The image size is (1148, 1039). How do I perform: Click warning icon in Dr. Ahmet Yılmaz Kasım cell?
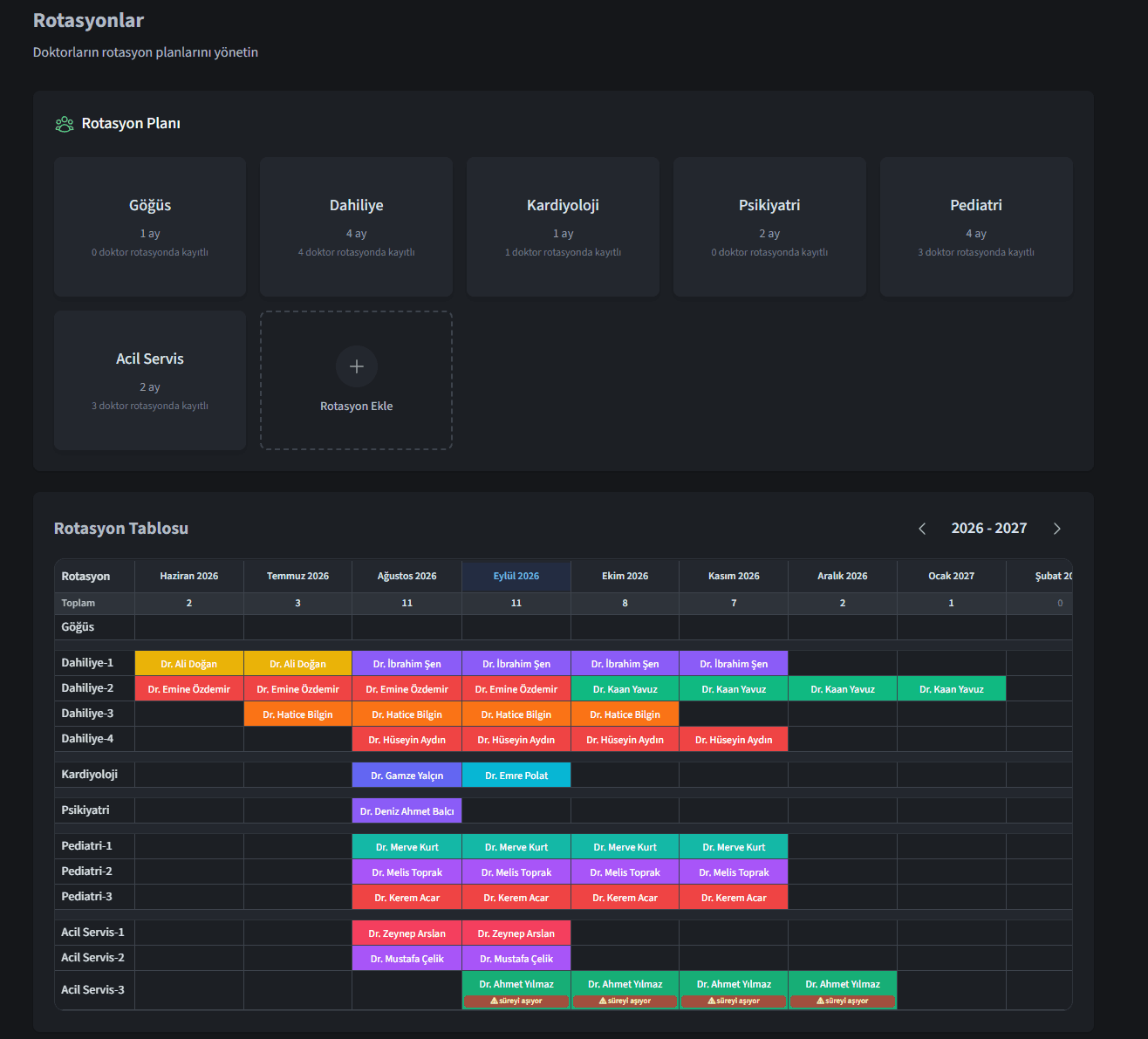click(x=712, y=1001)
